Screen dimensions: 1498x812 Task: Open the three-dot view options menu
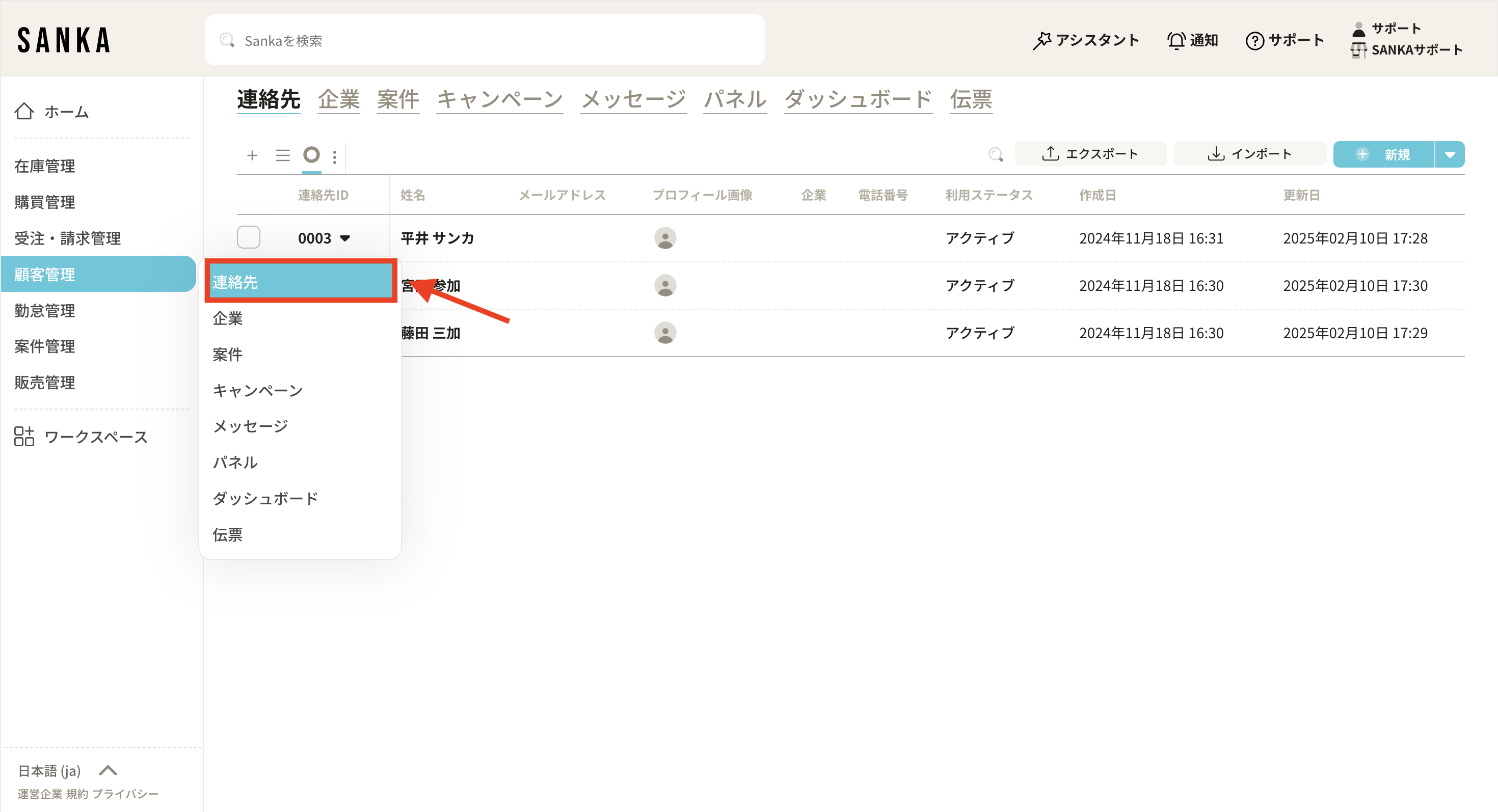(x=334, y=156)
